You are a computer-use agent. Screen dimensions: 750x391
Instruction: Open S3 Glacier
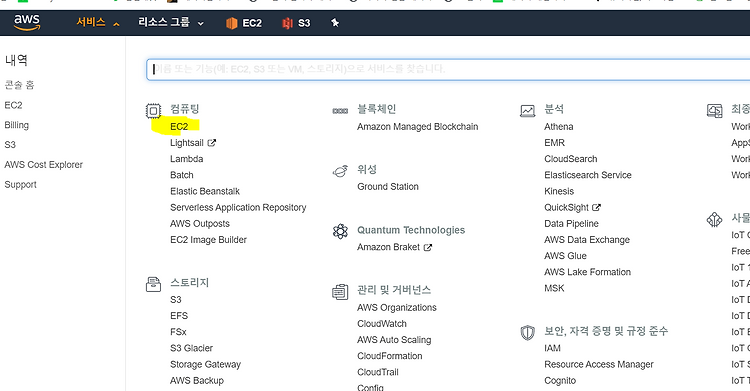tap(191, 348)
